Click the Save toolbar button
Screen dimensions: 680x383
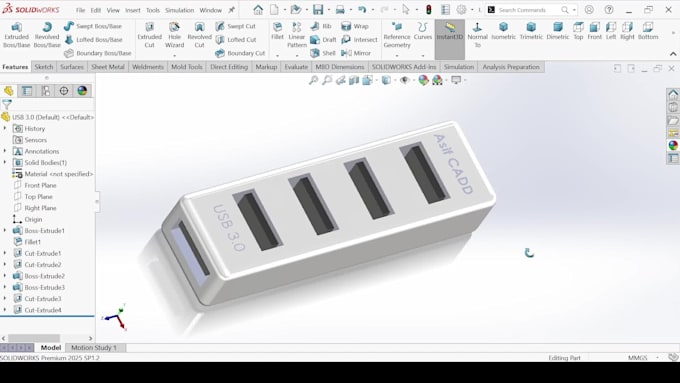click(x=318, y=10)
